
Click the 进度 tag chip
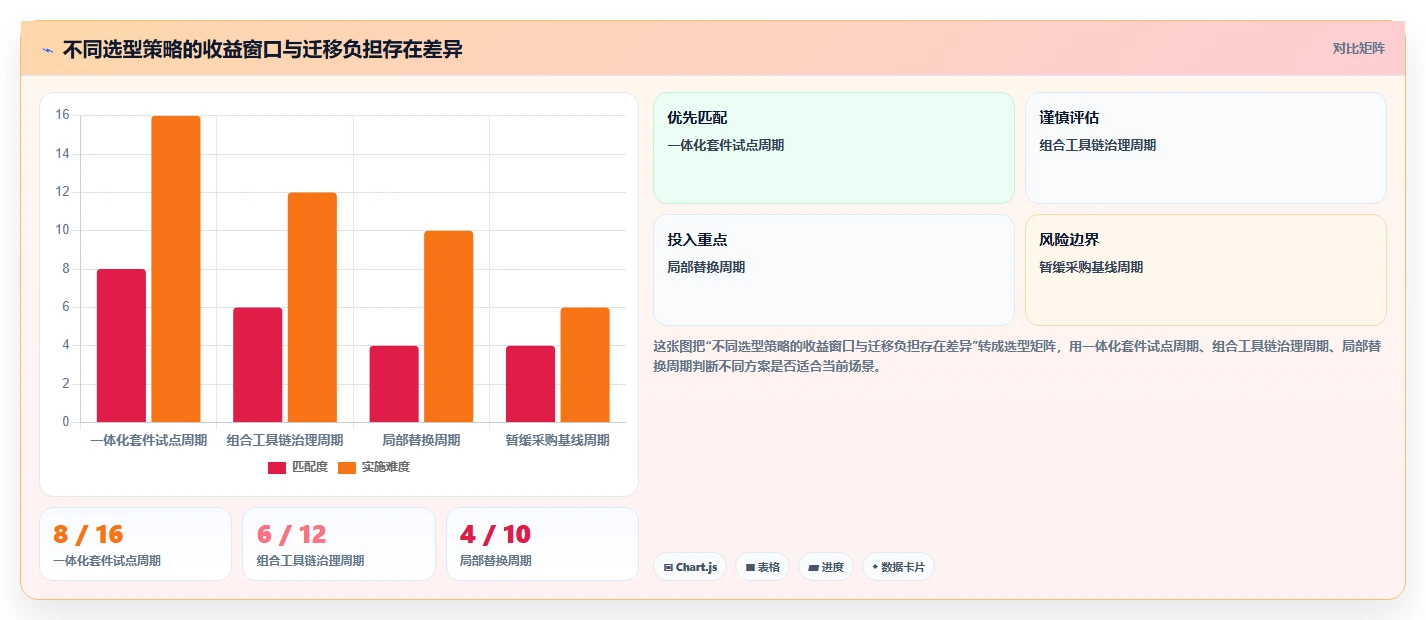pos(826,567)
